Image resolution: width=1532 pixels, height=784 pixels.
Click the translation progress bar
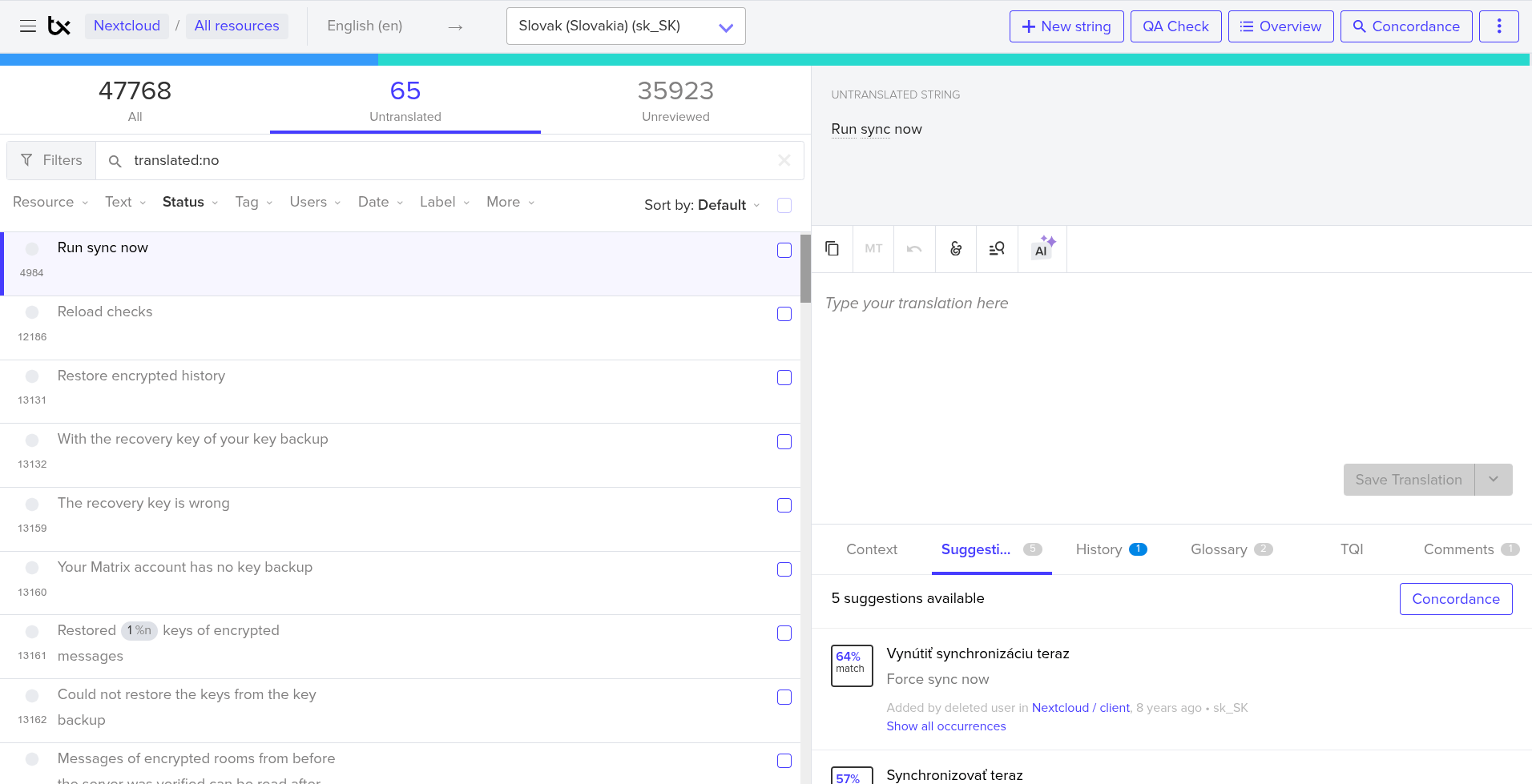tap(765, 60)
